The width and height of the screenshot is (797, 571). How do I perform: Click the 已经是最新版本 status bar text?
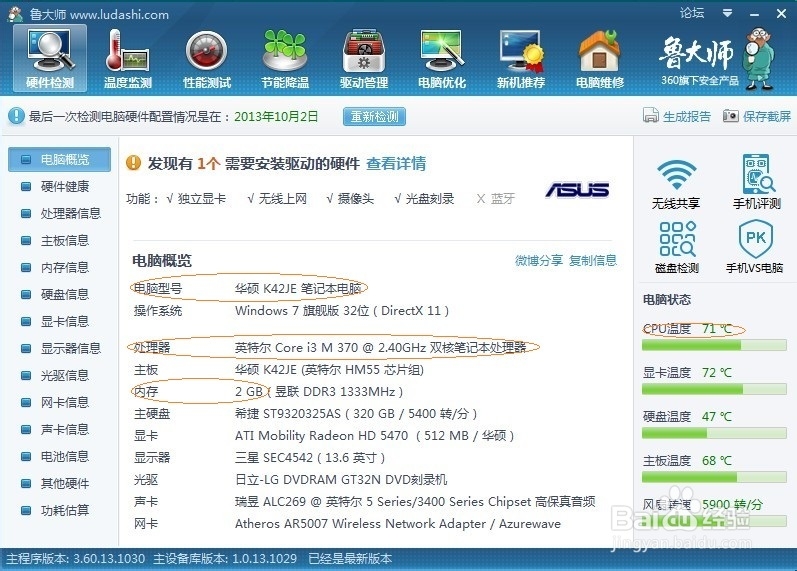[x=350, y=559]
